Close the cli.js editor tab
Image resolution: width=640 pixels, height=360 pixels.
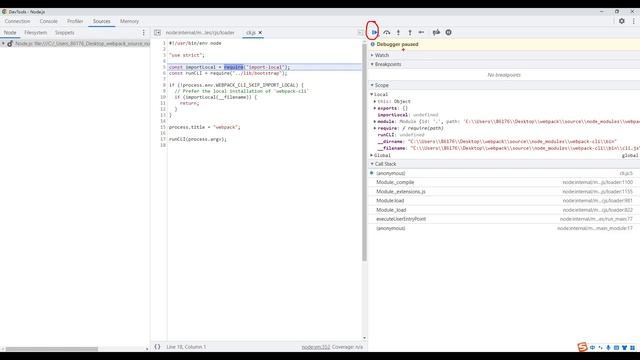point(260,32)
